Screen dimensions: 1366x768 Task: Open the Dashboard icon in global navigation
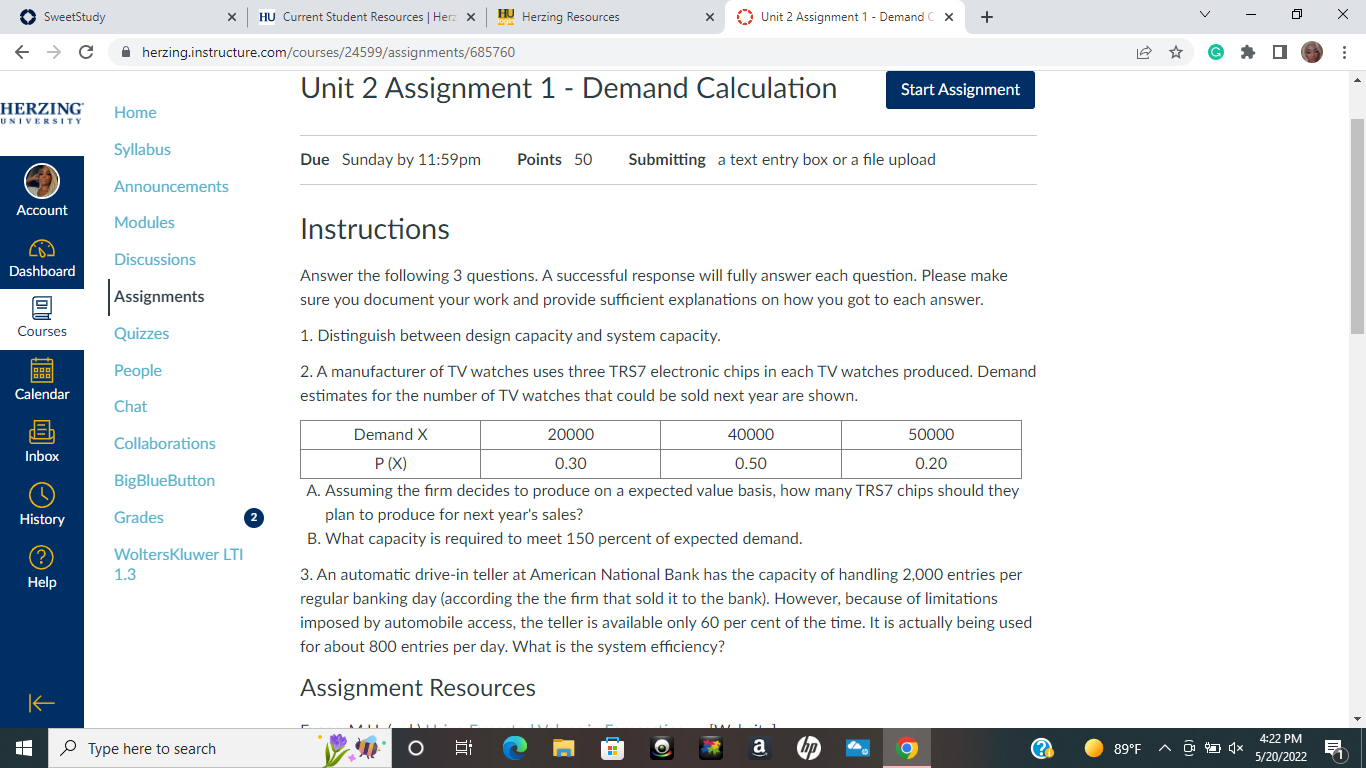tap(42, 248)
